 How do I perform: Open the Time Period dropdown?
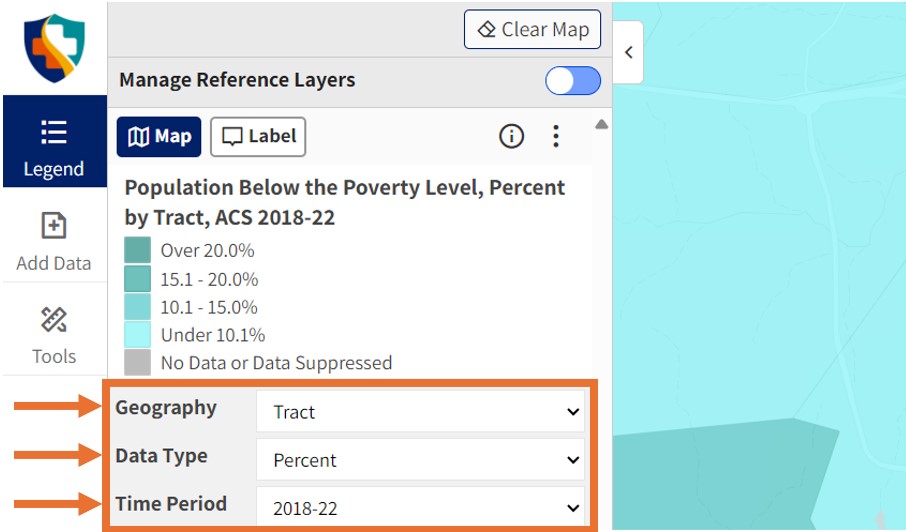pyautogui.click(x=420, y=508)
